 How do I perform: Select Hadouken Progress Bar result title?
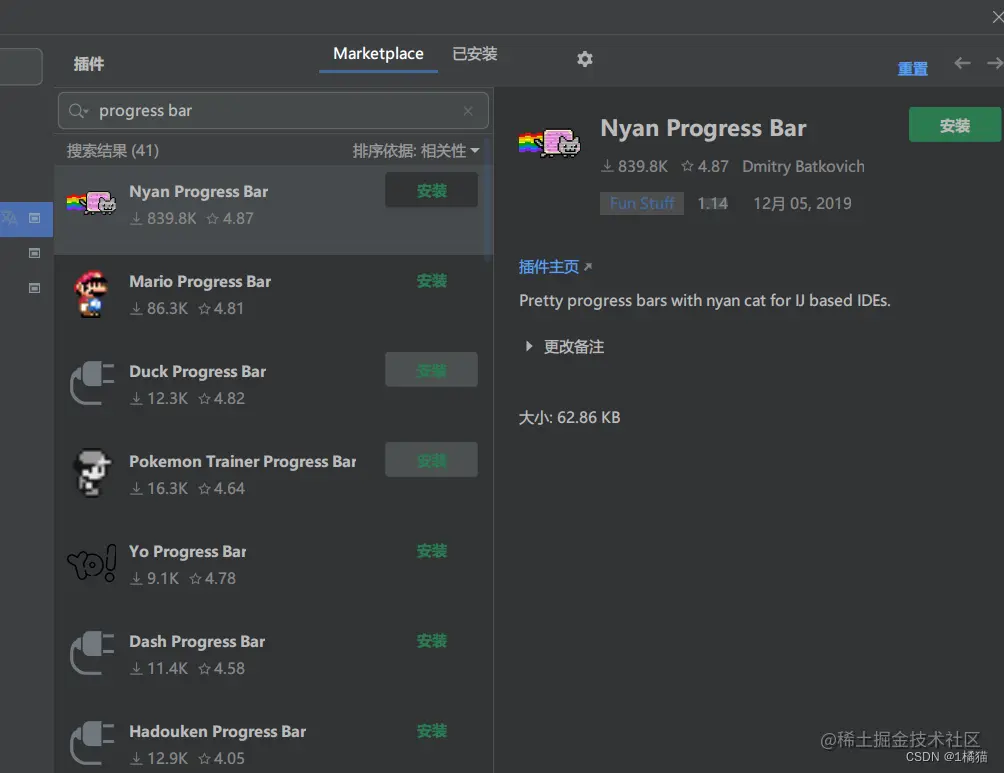coord(218,731)
